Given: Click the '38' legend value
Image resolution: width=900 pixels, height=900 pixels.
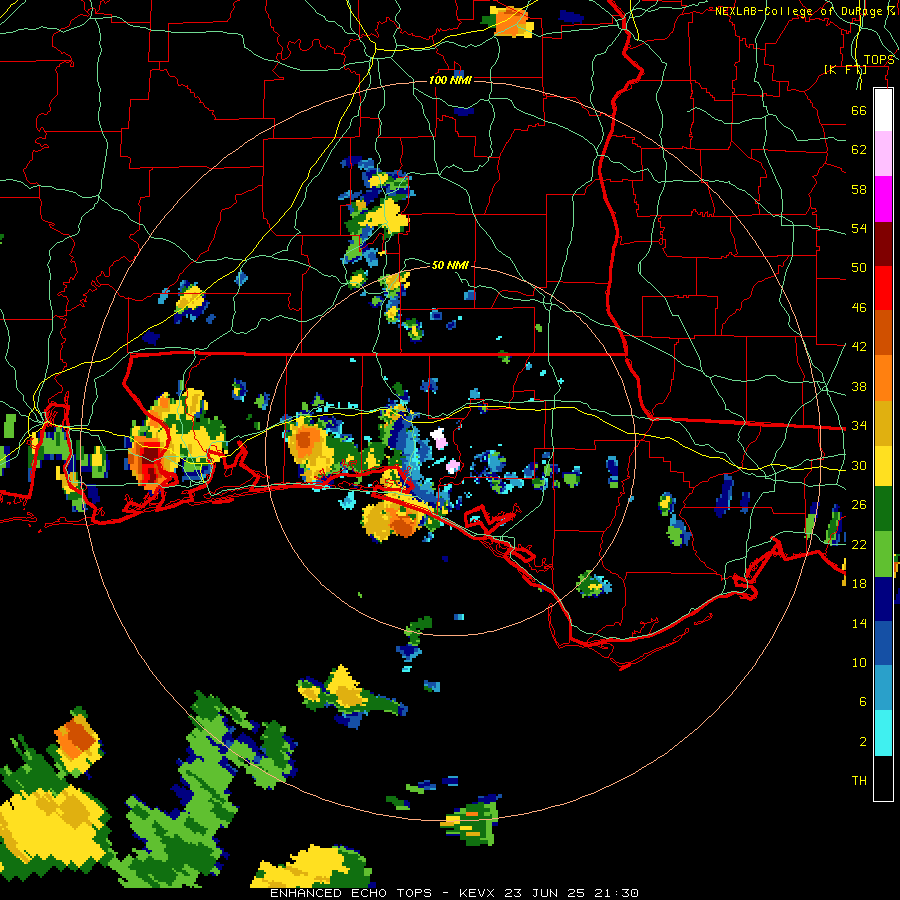Looking at the screenshot, I should coord(859,386).
